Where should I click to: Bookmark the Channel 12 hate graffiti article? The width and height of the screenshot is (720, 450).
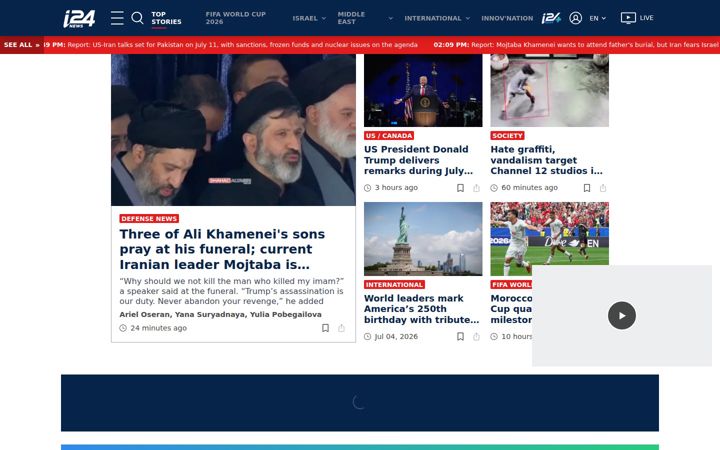point(587,188)
